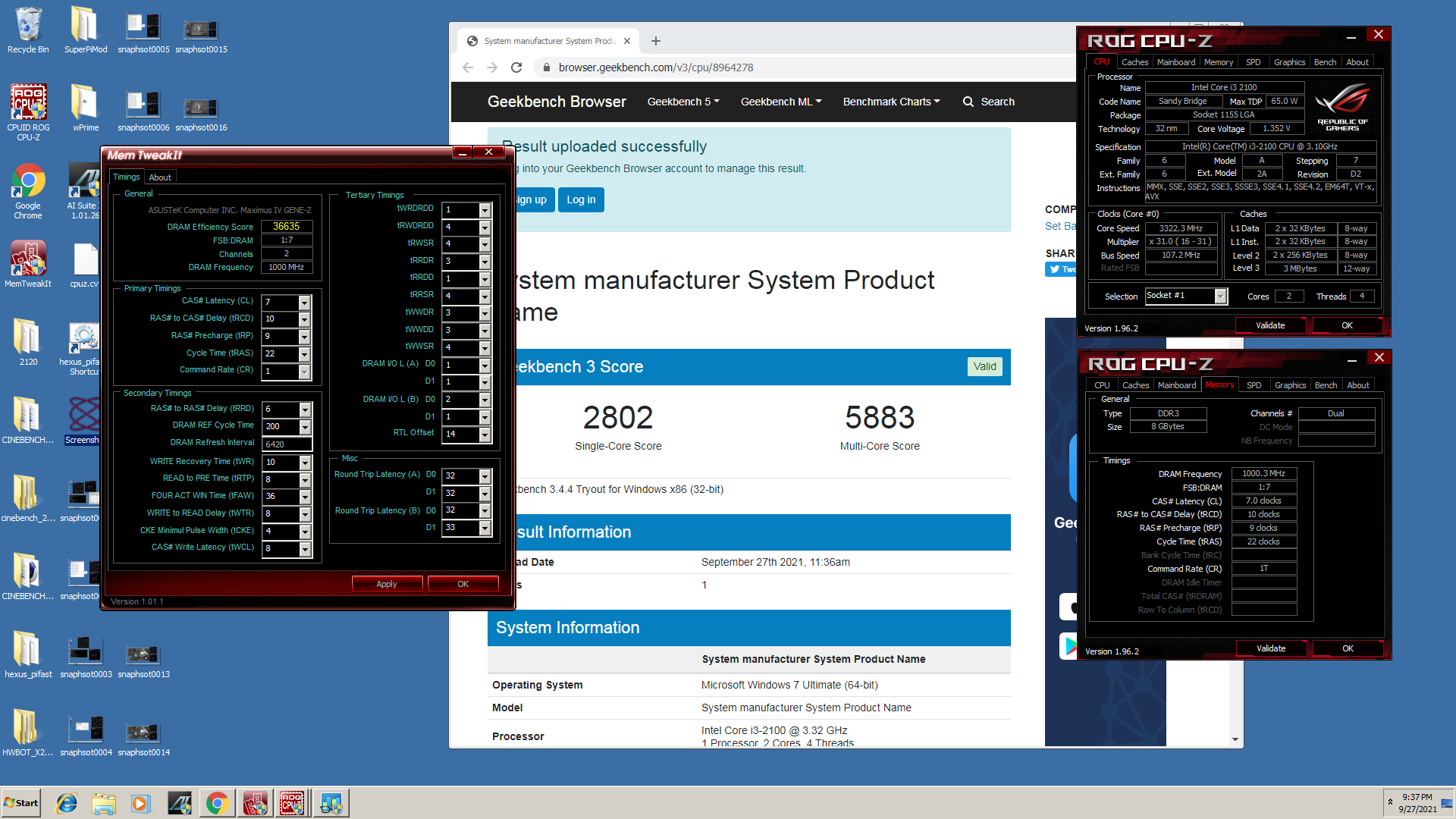Click Log in button on Geekbench

pos(581,199)
